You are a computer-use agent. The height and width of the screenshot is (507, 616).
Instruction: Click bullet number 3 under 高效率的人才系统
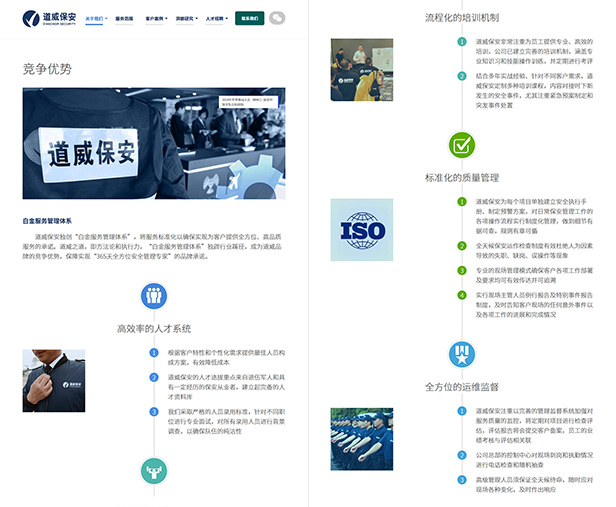coord(154,412)
